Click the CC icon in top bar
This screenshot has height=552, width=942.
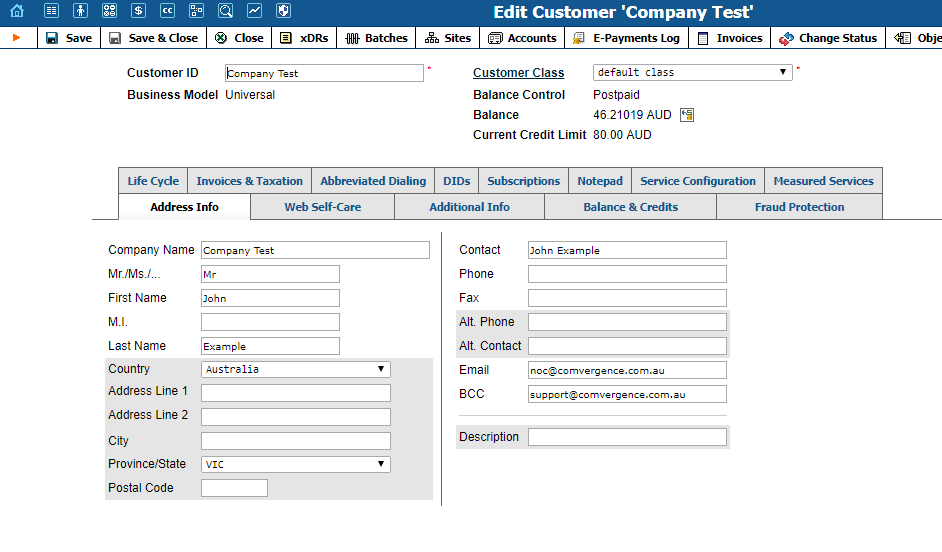(x=168, y=11)
